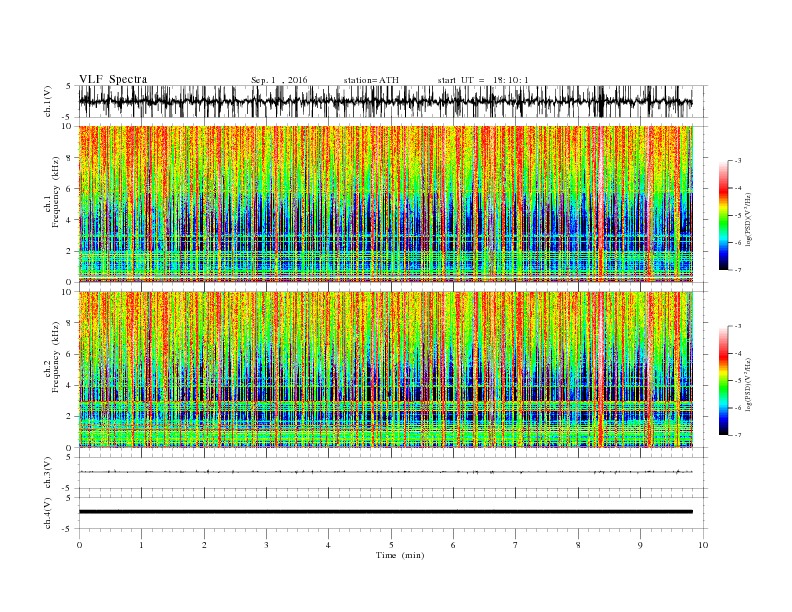
Task: Click time axis tick label "8"
Action: [578, 545]
